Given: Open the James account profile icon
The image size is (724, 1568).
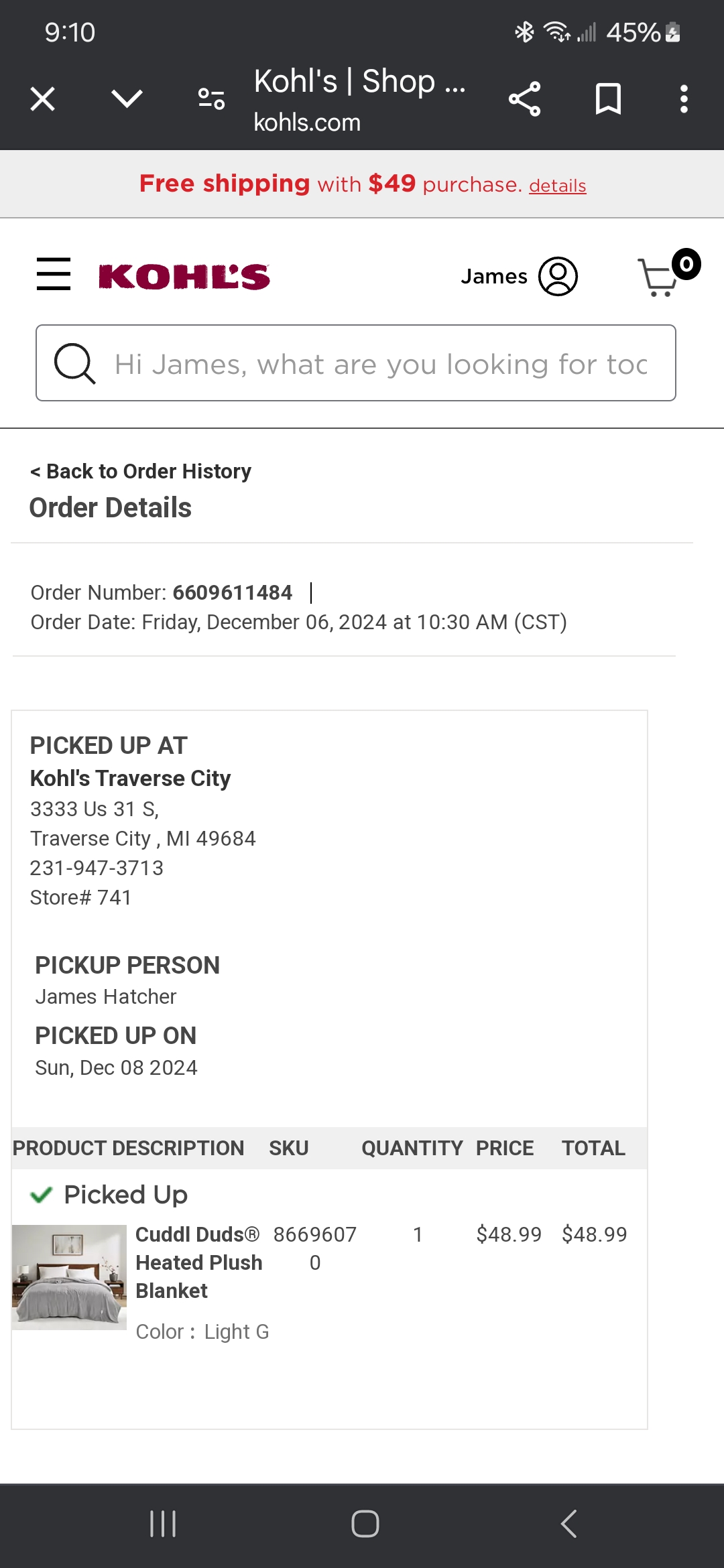Looking at the screenshot, I should point(558,276).
